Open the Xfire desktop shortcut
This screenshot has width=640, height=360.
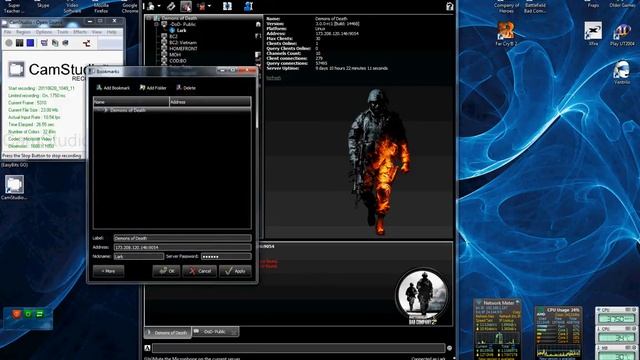pos(593,33)
